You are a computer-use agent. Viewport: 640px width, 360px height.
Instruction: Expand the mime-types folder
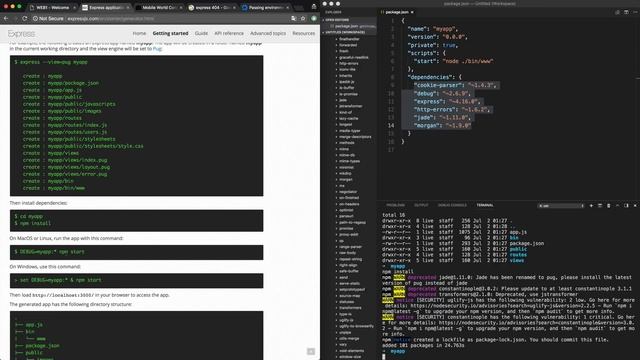point(349,161)
